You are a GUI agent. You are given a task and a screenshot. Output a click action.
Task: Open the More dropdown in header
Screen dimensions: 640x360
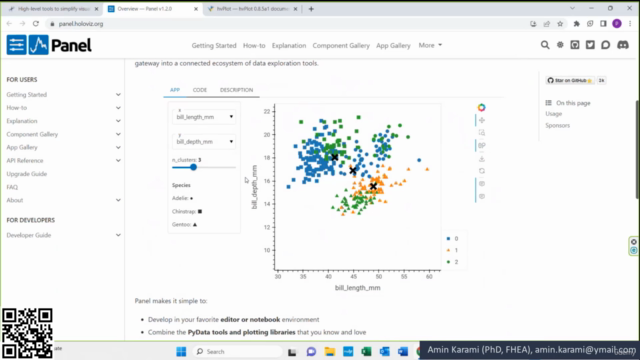point(430,45)
